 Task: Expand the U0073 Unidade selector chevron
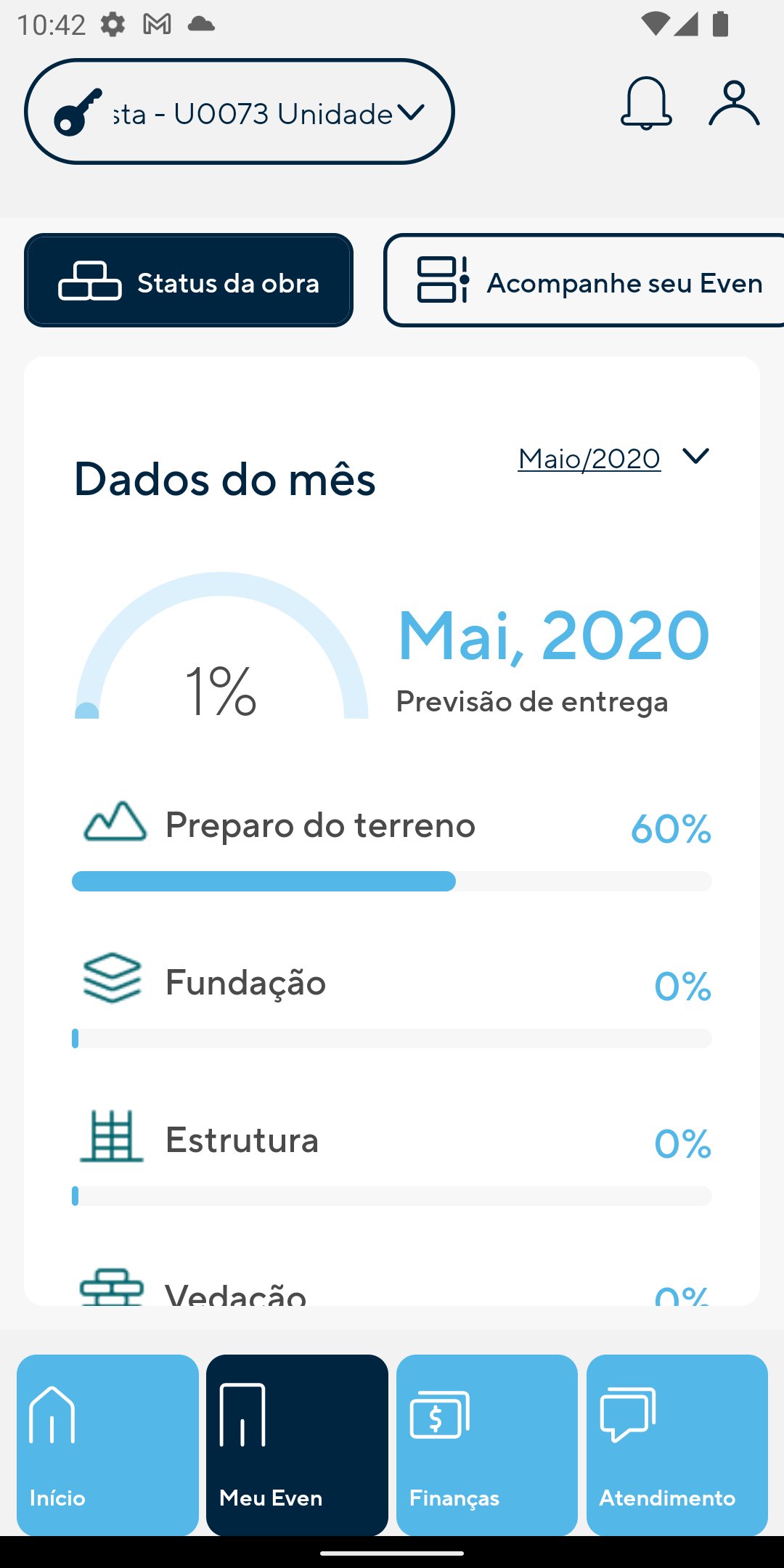tap(411, 113)
